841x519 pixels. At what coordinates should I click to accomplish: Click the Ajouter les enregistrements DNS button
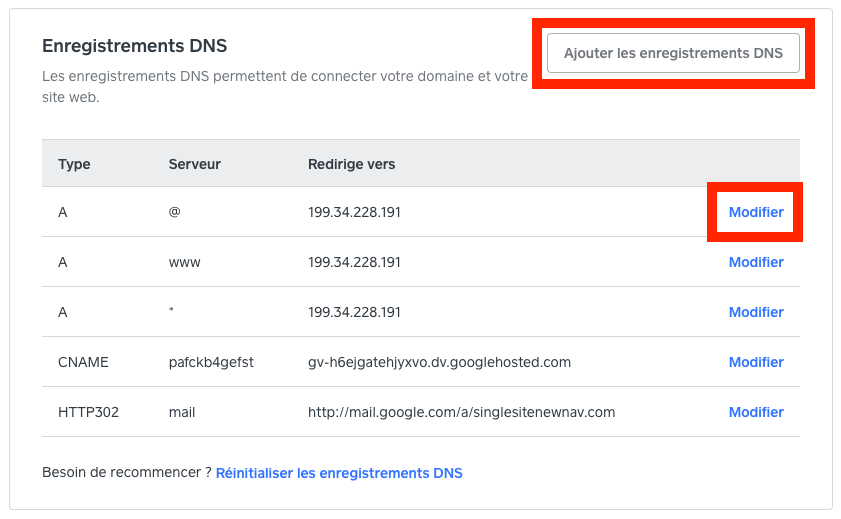[673, 53]
